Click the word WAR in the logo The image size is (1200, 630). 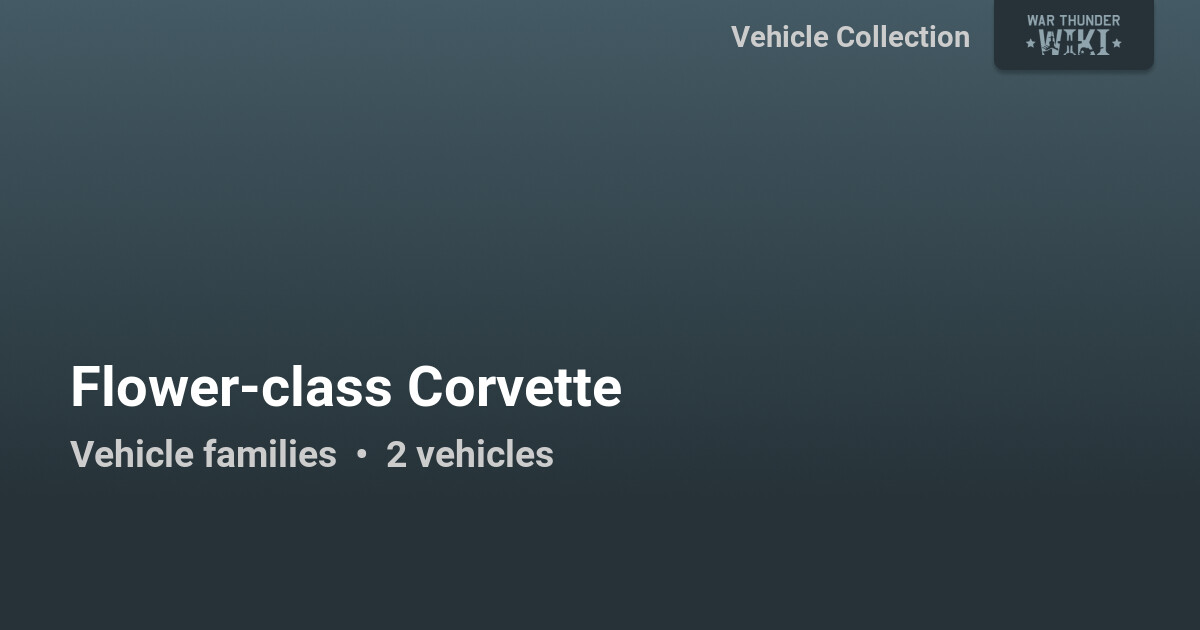1041,20
